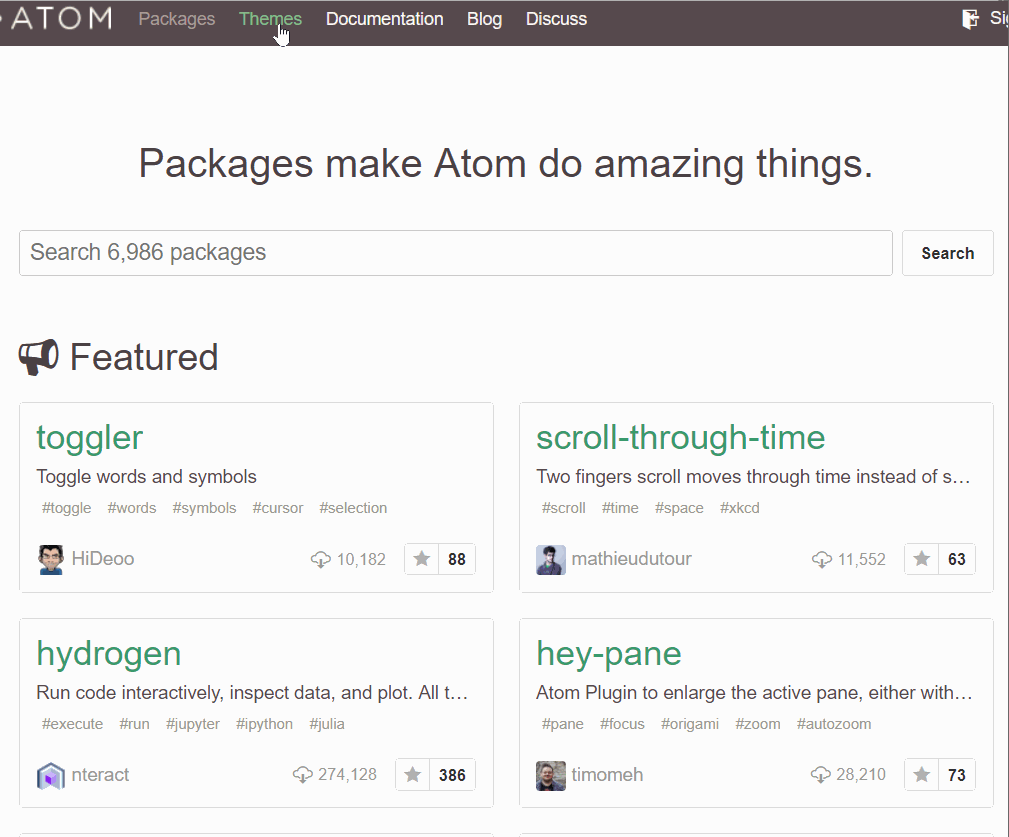Select the #selection tag
1009x837 pixels.
[353, 508]
